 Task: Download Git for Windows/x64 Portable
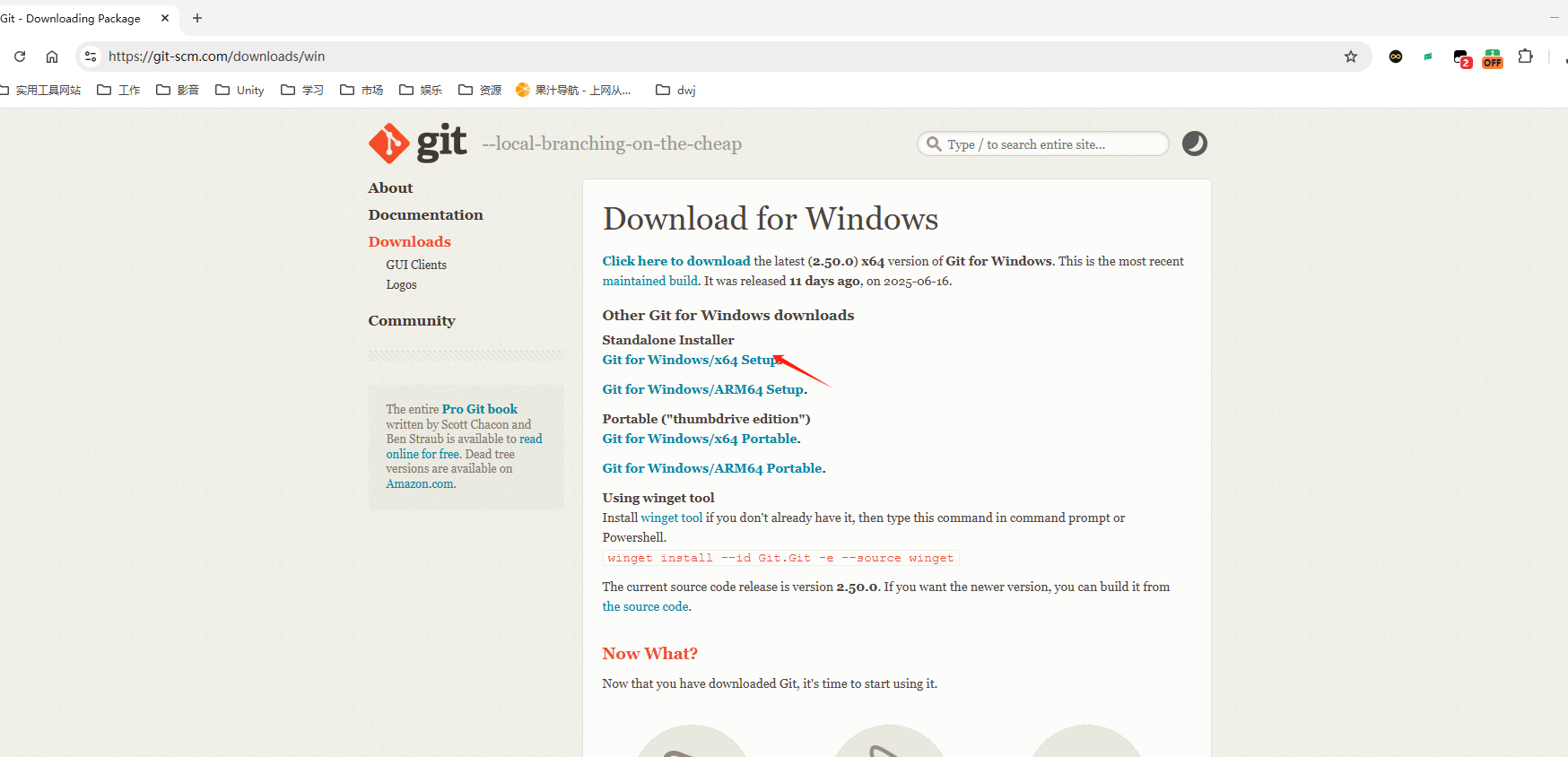700,439
